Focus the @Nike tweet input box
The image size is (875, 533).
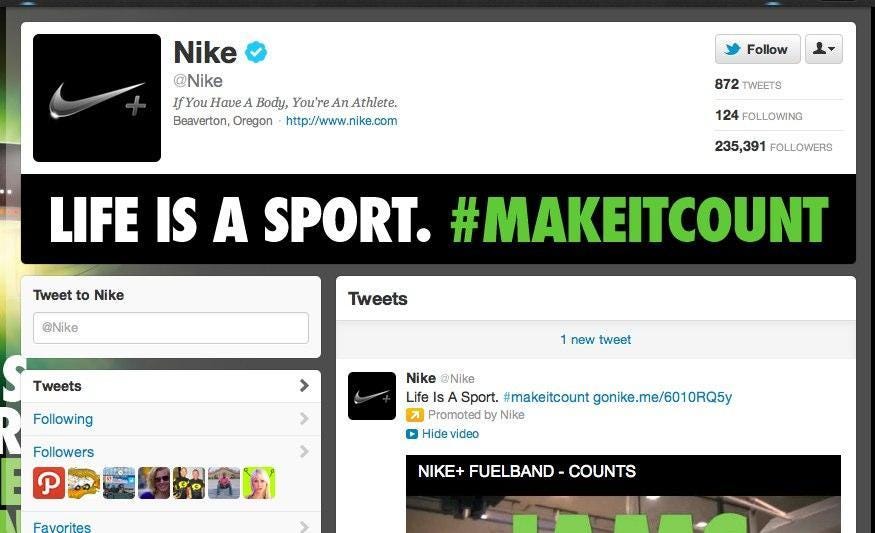[171, 328]
